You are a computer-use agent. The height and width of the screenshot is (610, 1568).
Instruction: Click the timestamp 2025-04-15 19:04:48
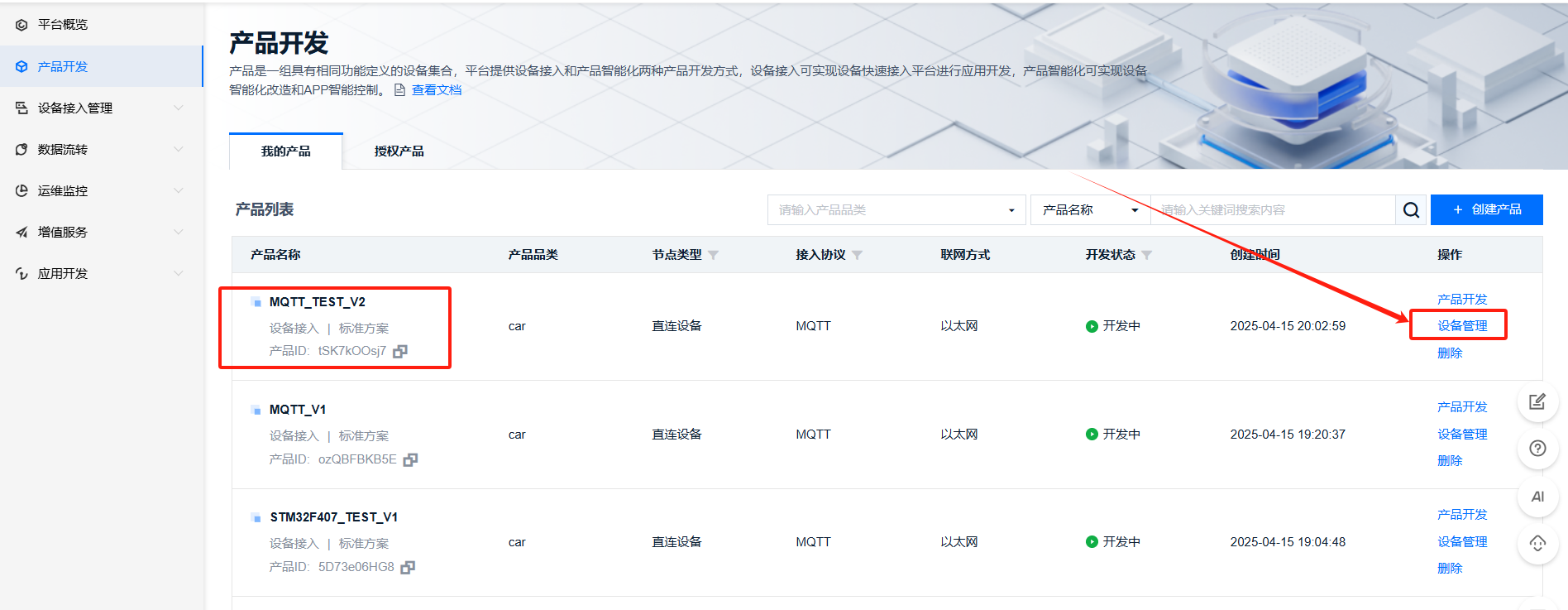[x=1288, y=542]
